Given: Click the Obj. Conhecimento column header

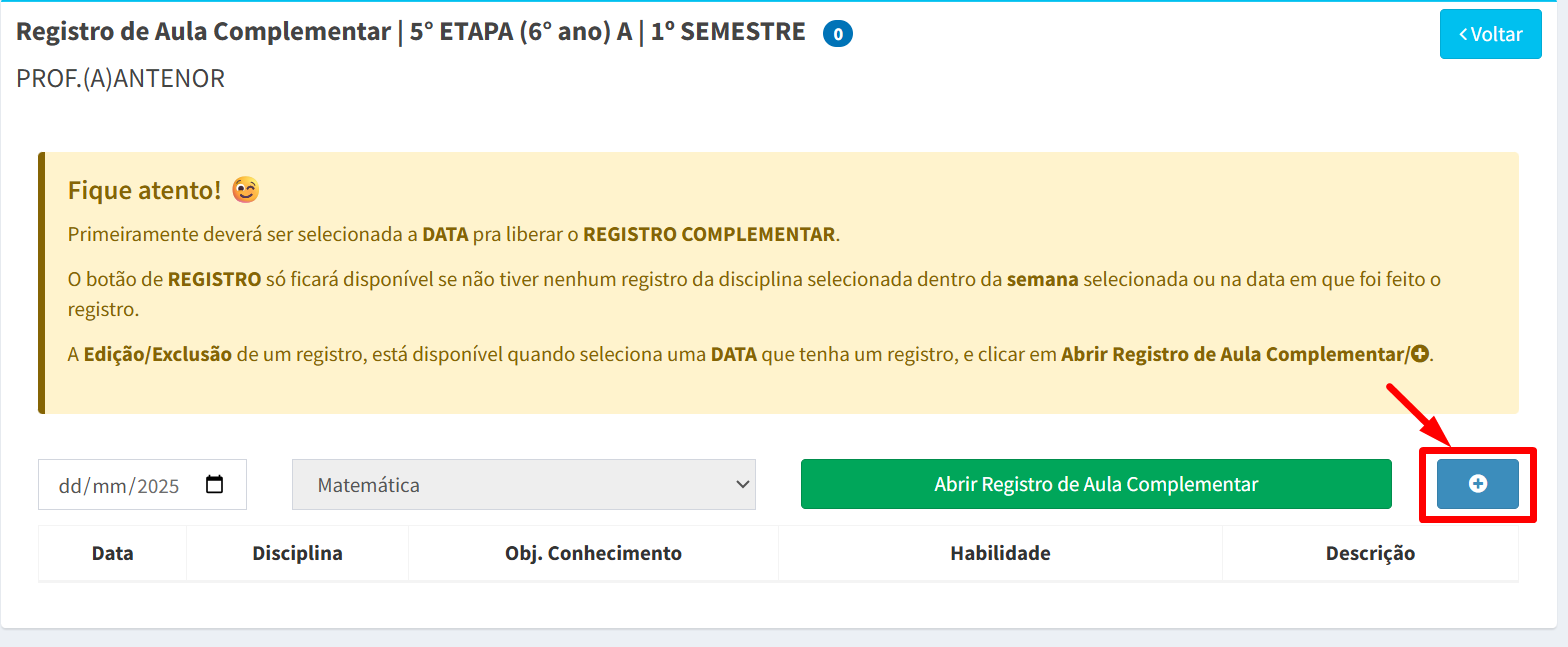Looking at the screenshot, I should [x=593, y=553].
